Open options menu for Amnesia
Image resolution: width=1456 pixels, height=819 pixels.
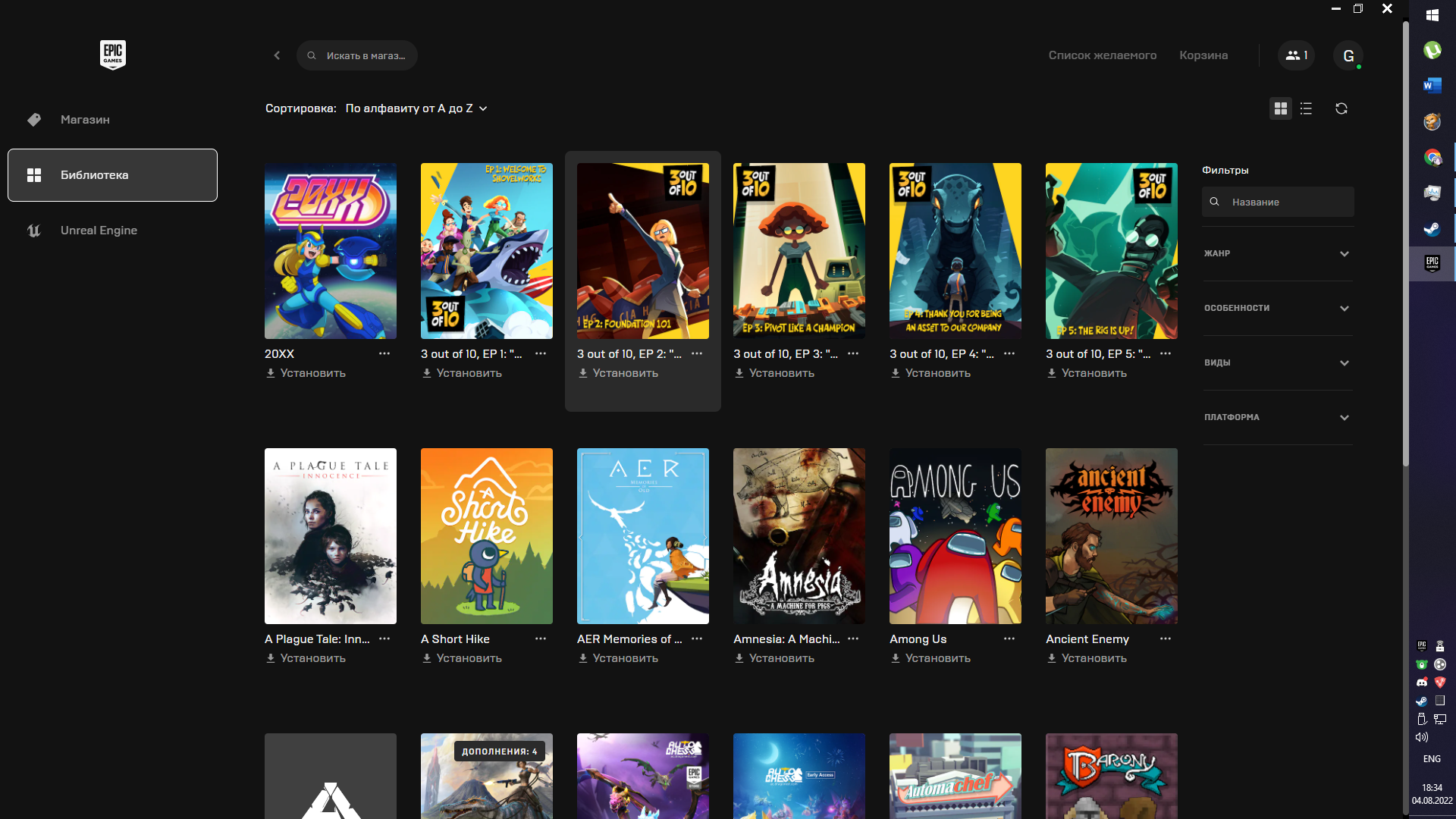(x=853, y=639)
